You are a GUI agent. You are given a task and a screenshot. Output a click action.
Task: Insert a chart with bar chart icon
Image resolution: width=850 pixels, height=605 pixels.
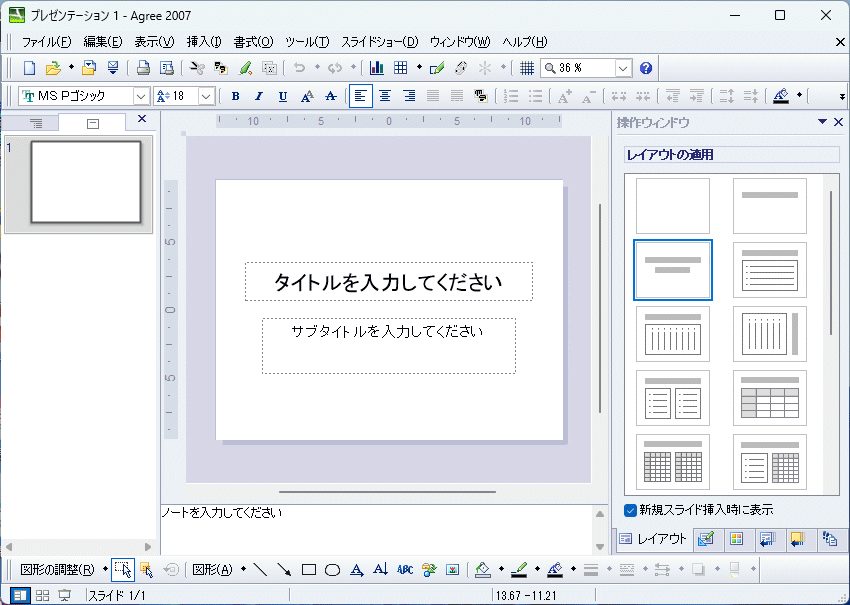[376, 68]
